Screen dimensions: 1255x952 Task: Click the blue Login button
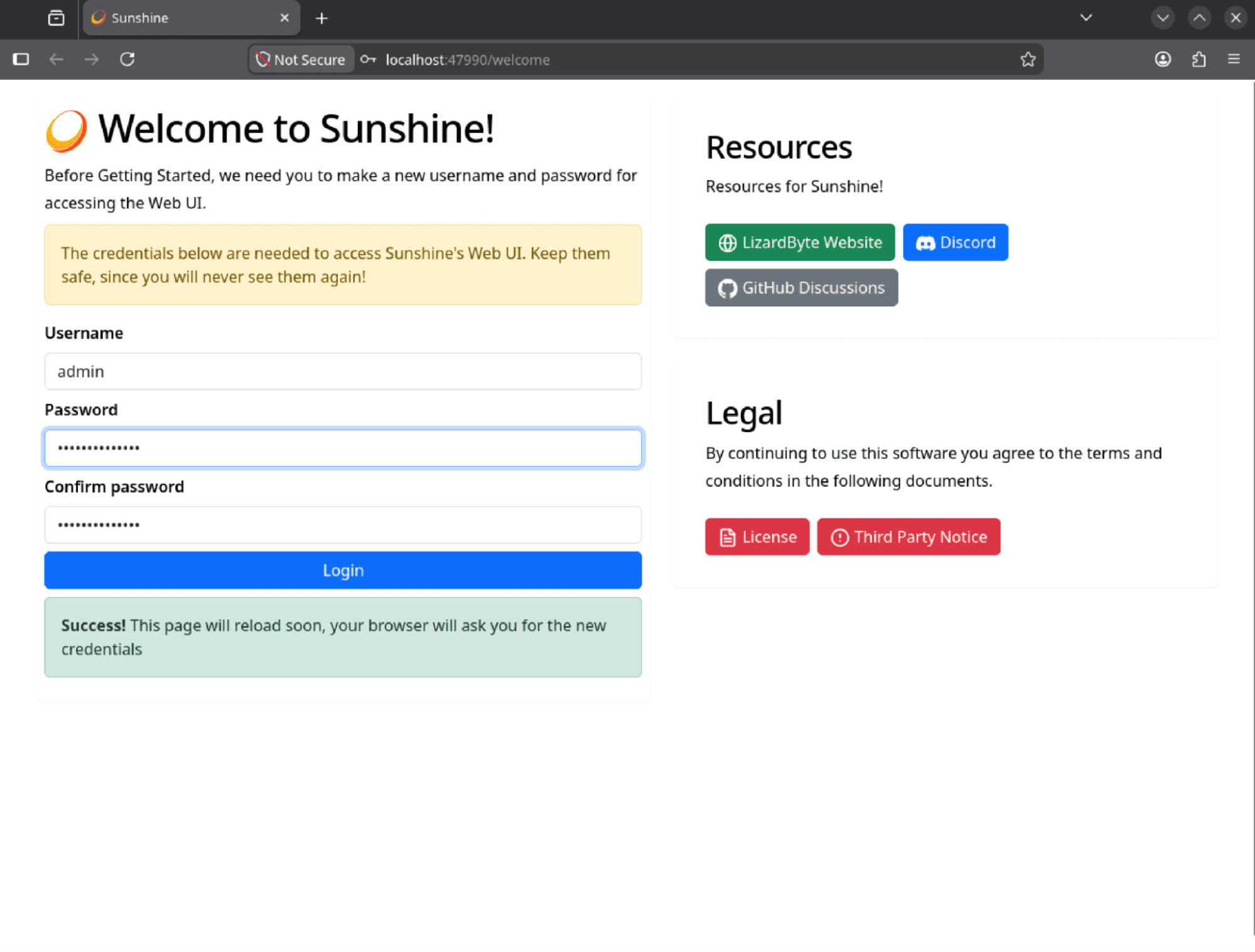[x=343, y=570]
